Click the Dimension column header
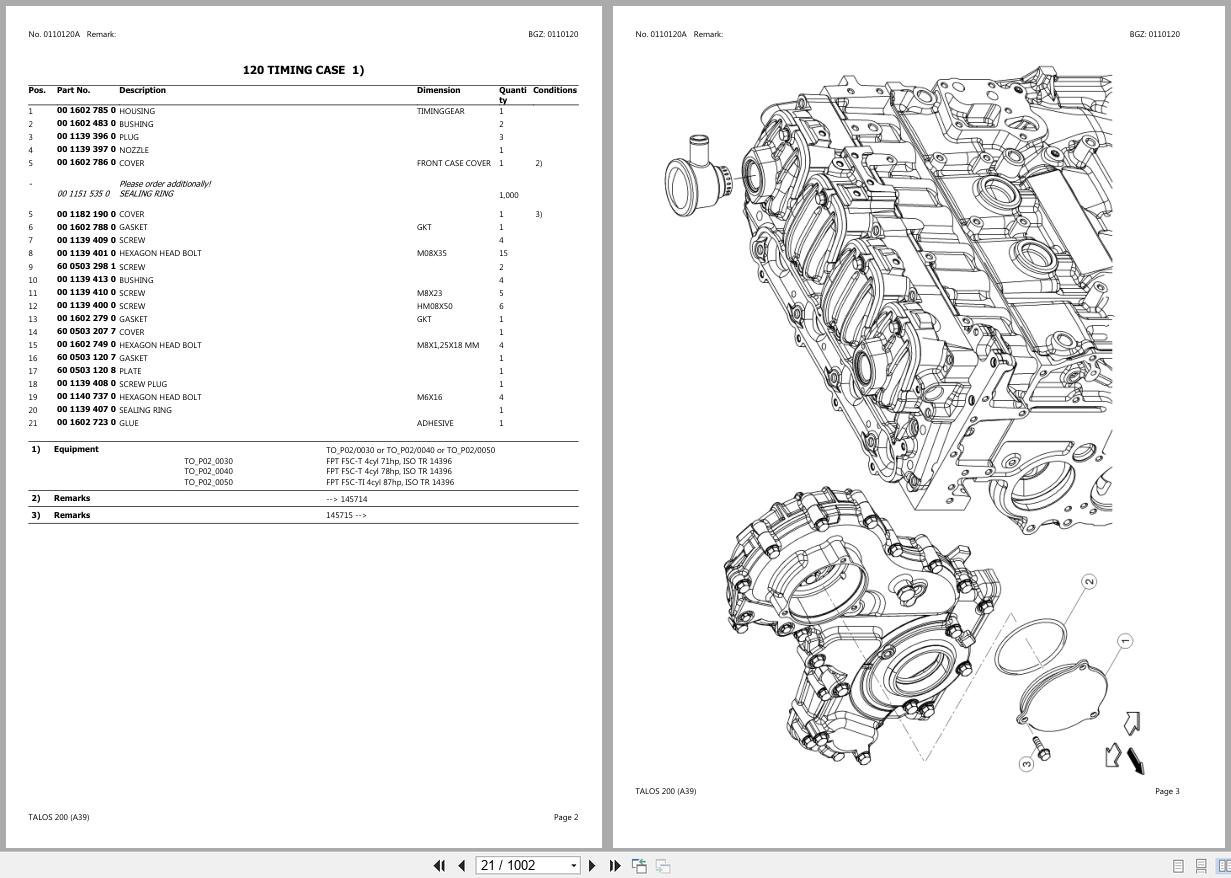 pos(438,90)
